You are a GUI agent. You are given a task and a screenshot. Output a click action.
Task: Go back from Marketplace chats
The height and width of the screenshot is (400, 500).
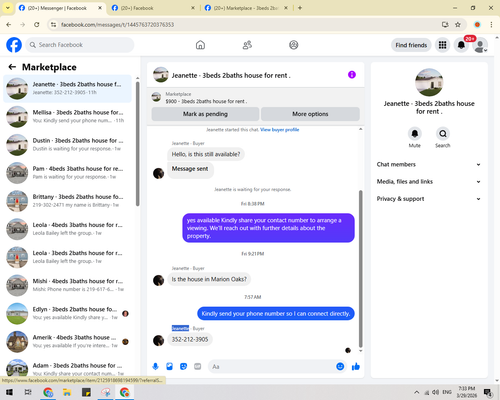click(12, 67)
